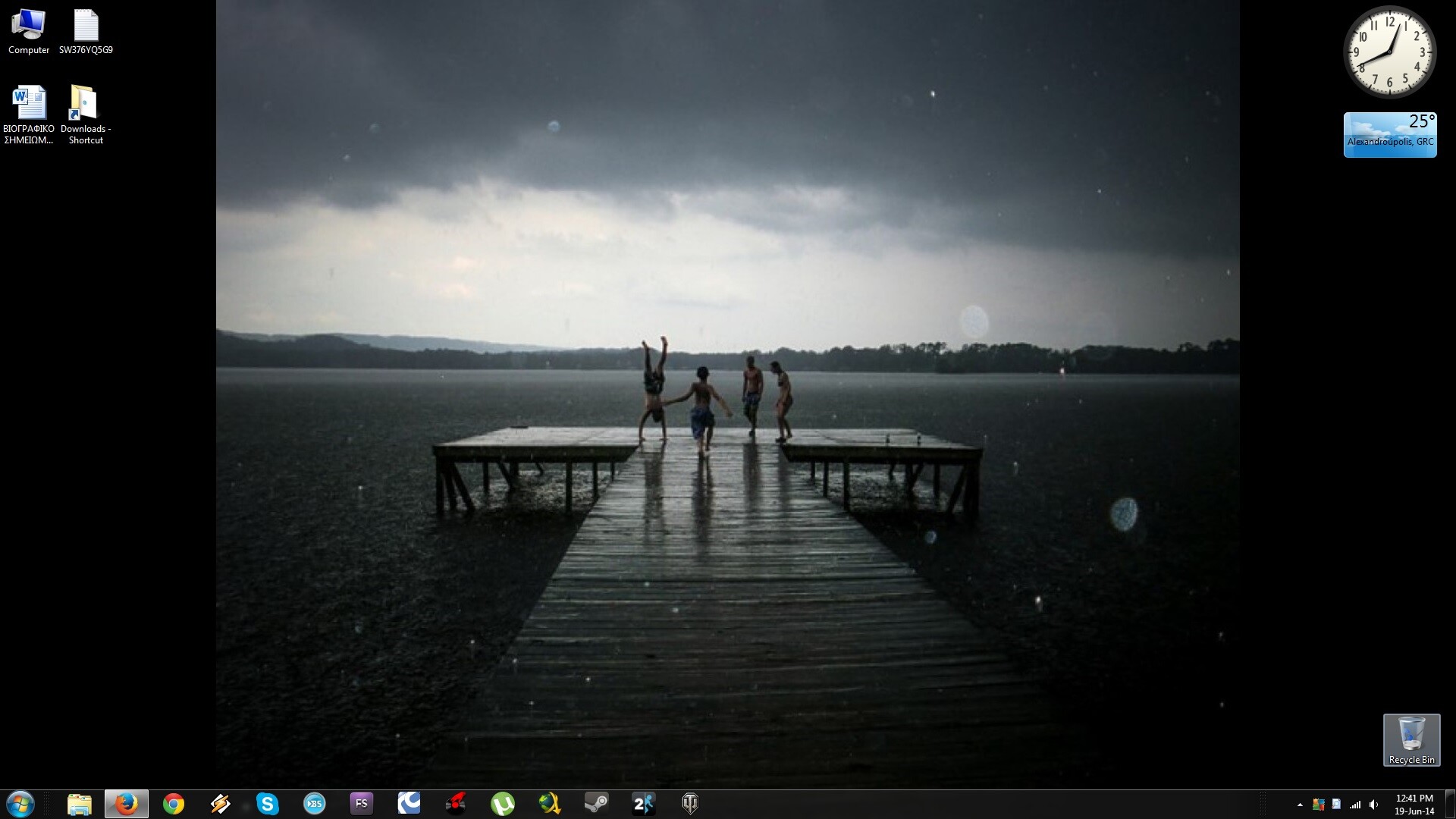Viewport: 1456px width, 819px height.
Task: Open Windows Explorer from taskbar
Action: click(x=80, y=804)
